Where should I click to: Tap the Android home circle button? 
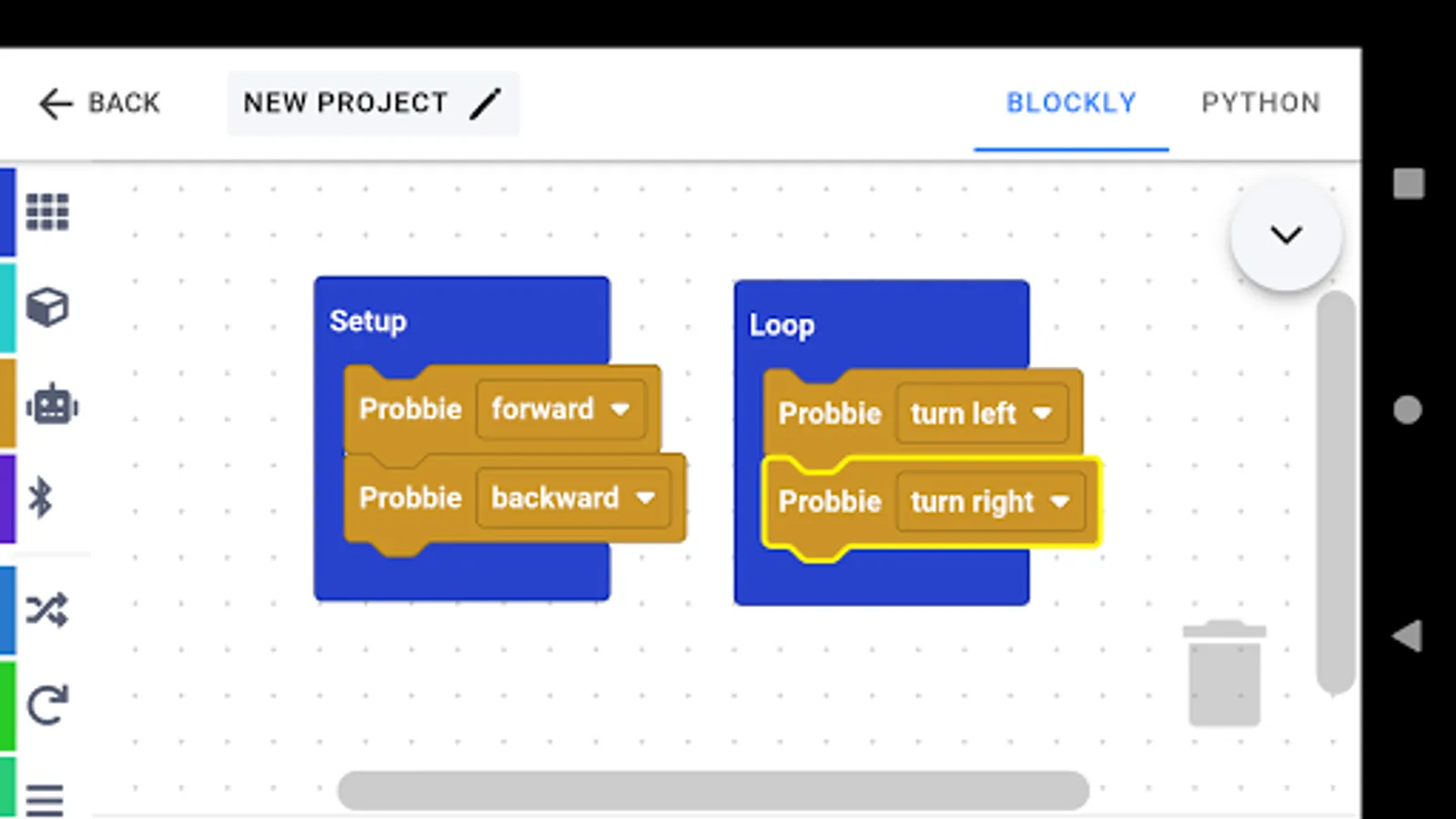(1408, 410)
